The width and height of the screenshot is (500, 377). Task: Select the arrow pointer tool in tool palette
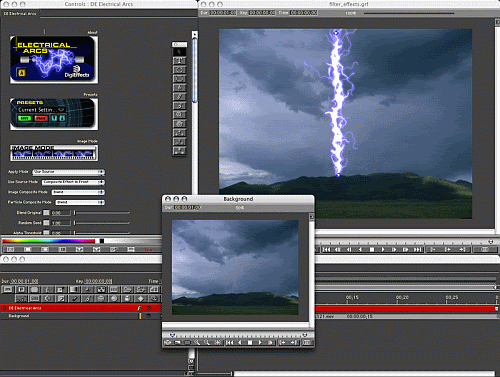click(x=179, y=52)
